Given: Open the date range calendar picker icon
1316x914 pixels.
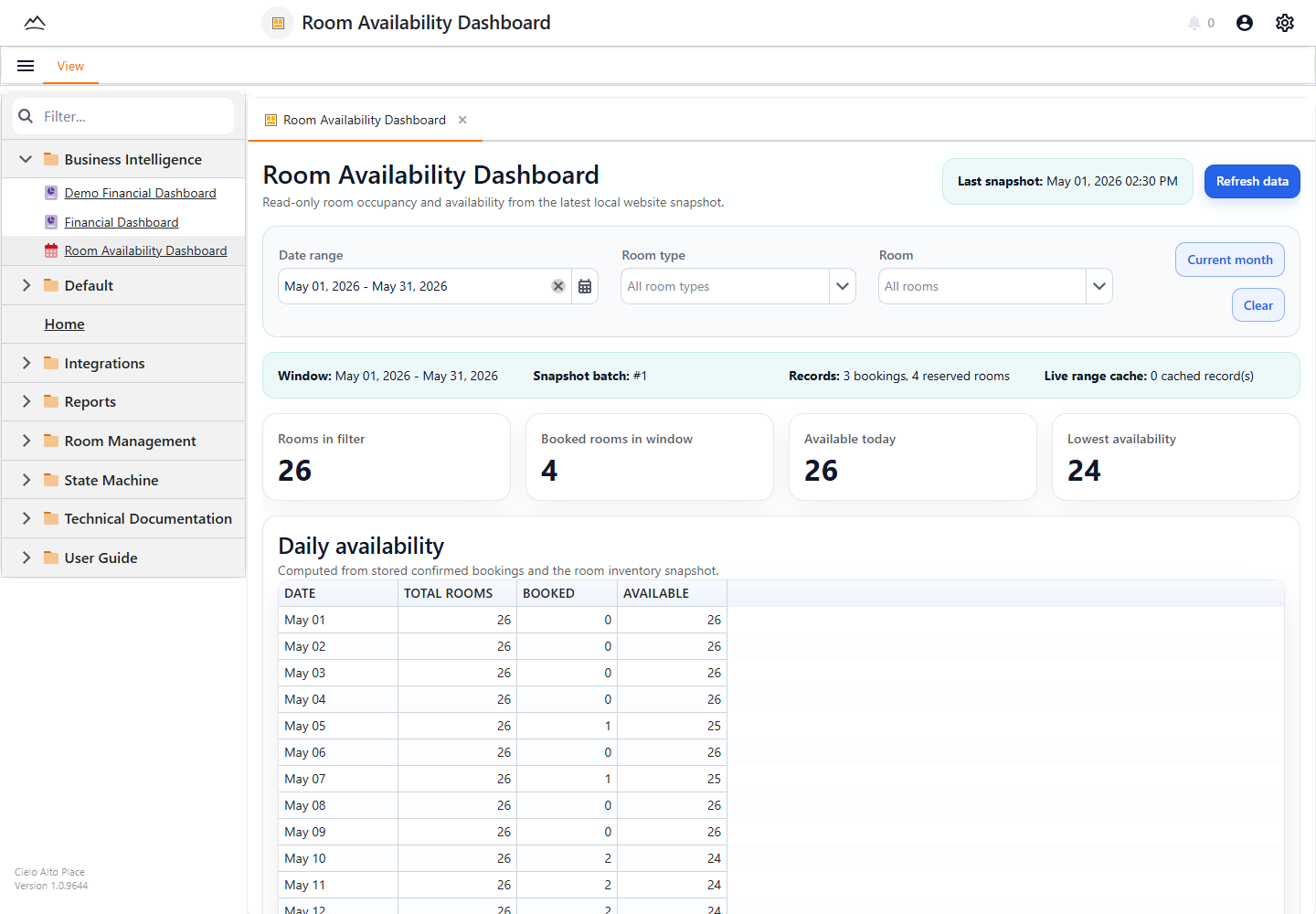Looking at the screenshot, I should tap(585, 286).
